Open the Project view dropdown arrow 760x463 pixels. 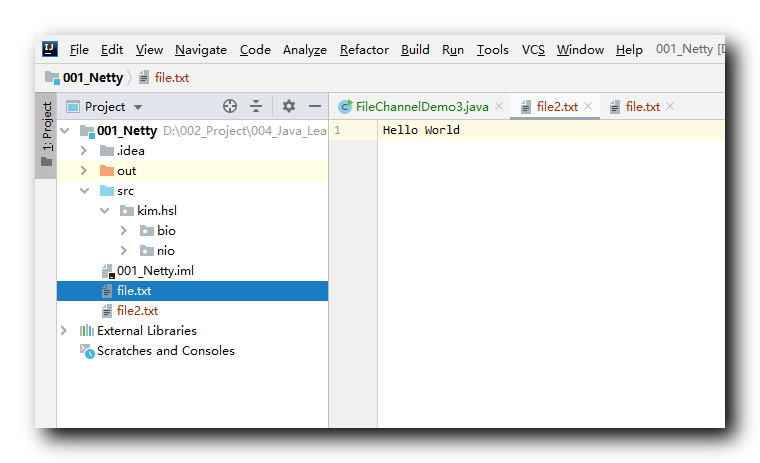click(x=138, y=107)
